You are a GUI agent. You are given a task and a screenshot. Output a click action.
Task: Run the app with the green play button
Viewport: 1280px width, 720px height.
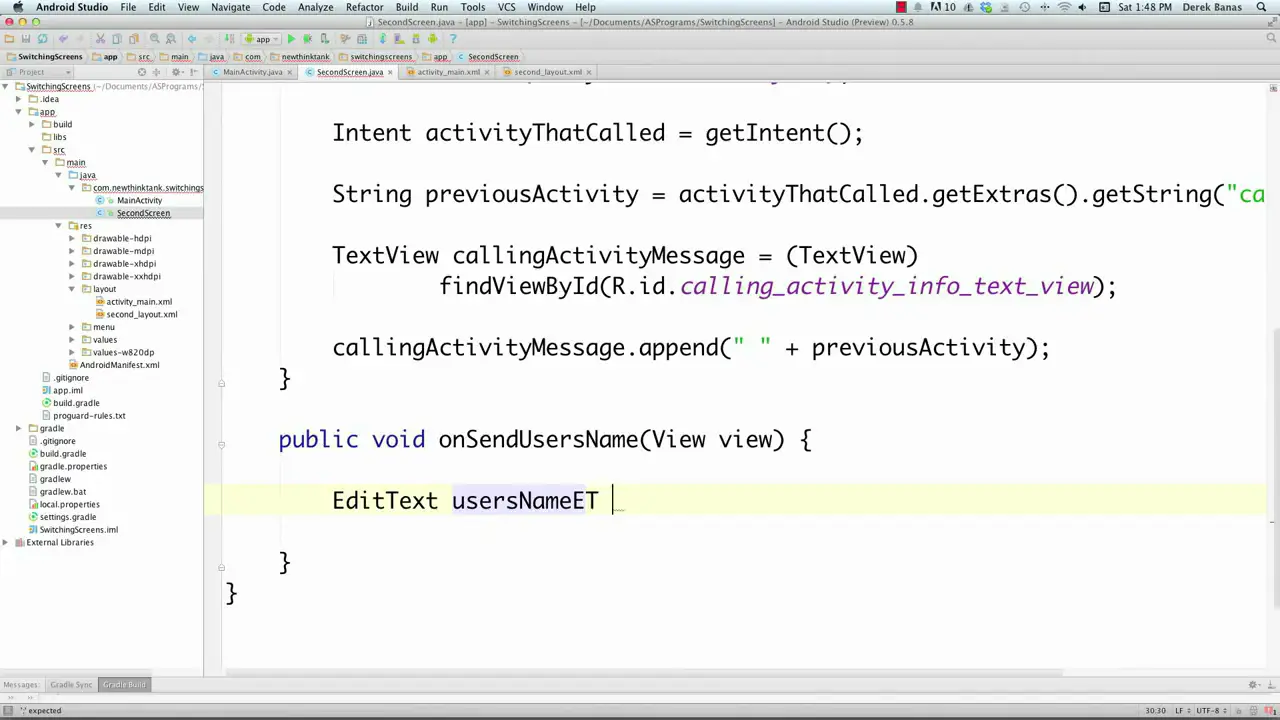tap(292, 39)
